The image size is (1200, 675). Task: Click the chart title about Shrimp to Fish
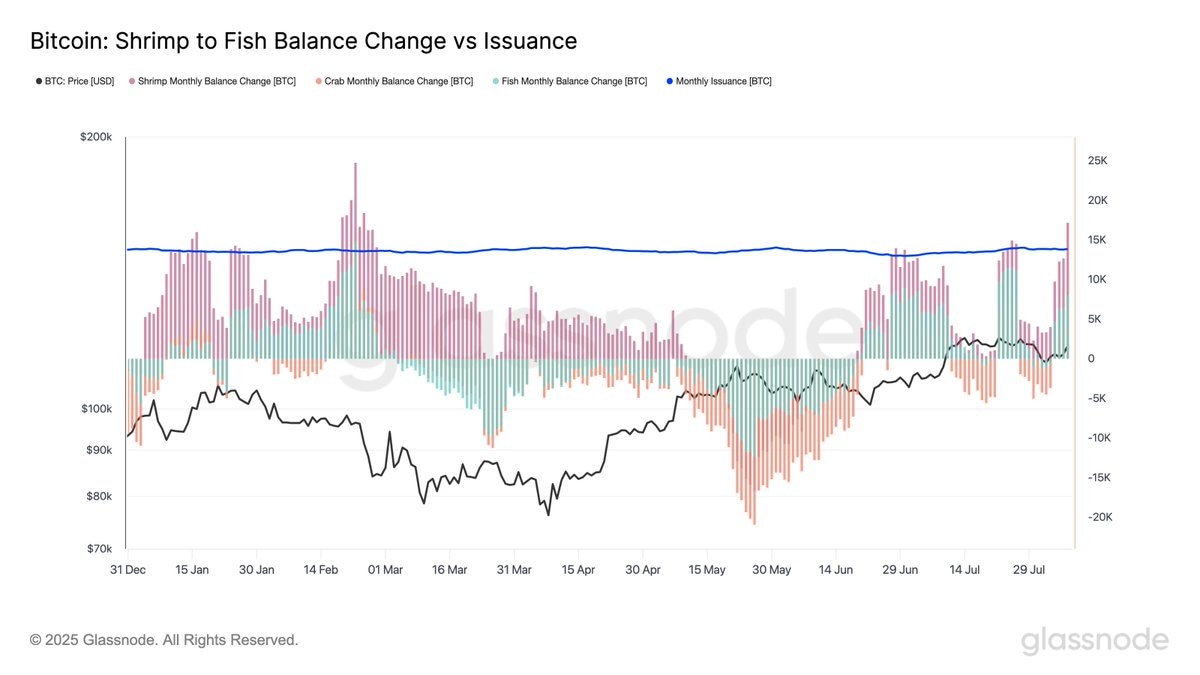(303, 41)
